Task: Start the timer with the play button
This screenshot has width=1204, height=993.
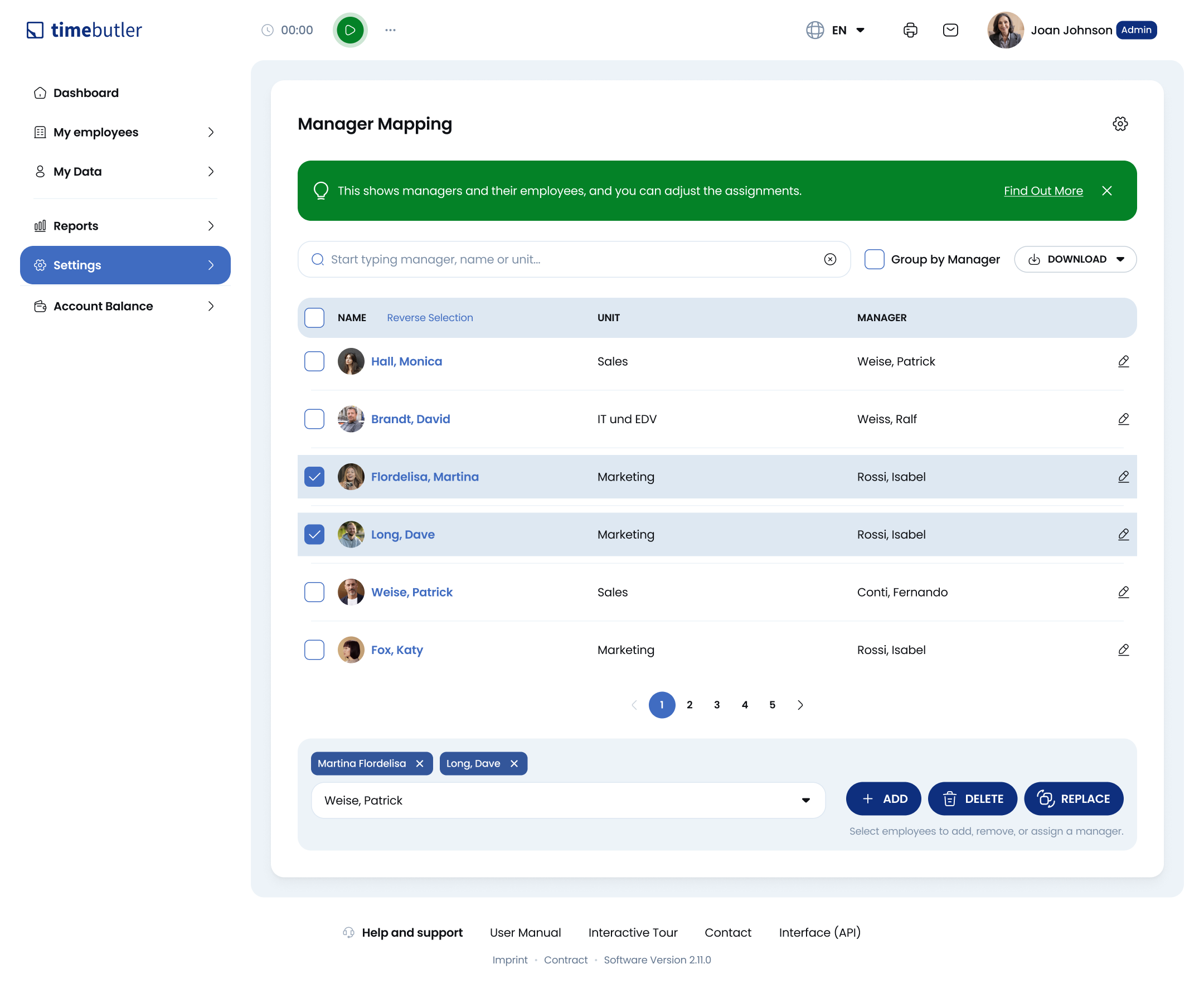Action: pyautogui.click(x=350, y=30)
